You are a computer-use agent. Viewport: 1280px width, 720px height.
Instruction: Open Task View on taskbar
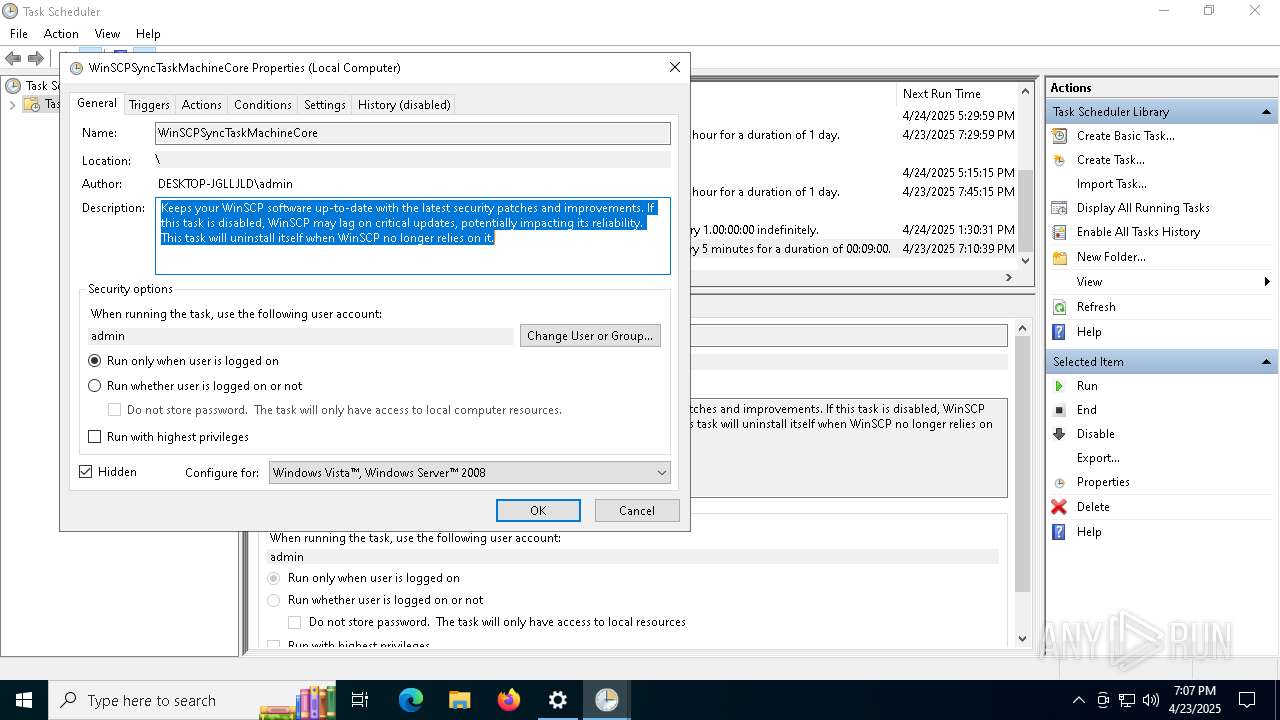(x=360, y=700)
